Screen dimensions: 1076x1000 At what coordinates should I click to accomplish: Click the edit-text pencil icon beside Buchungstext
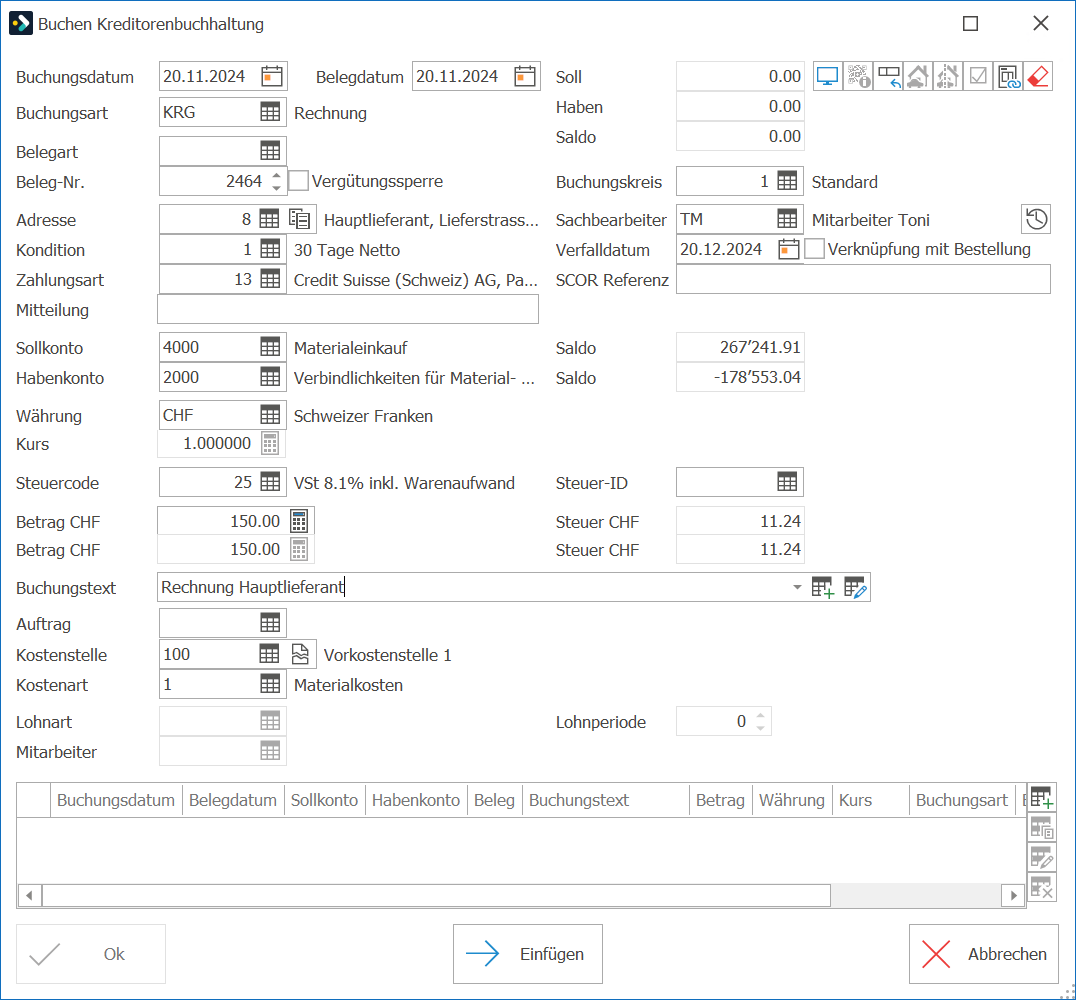tap(855, 588)
